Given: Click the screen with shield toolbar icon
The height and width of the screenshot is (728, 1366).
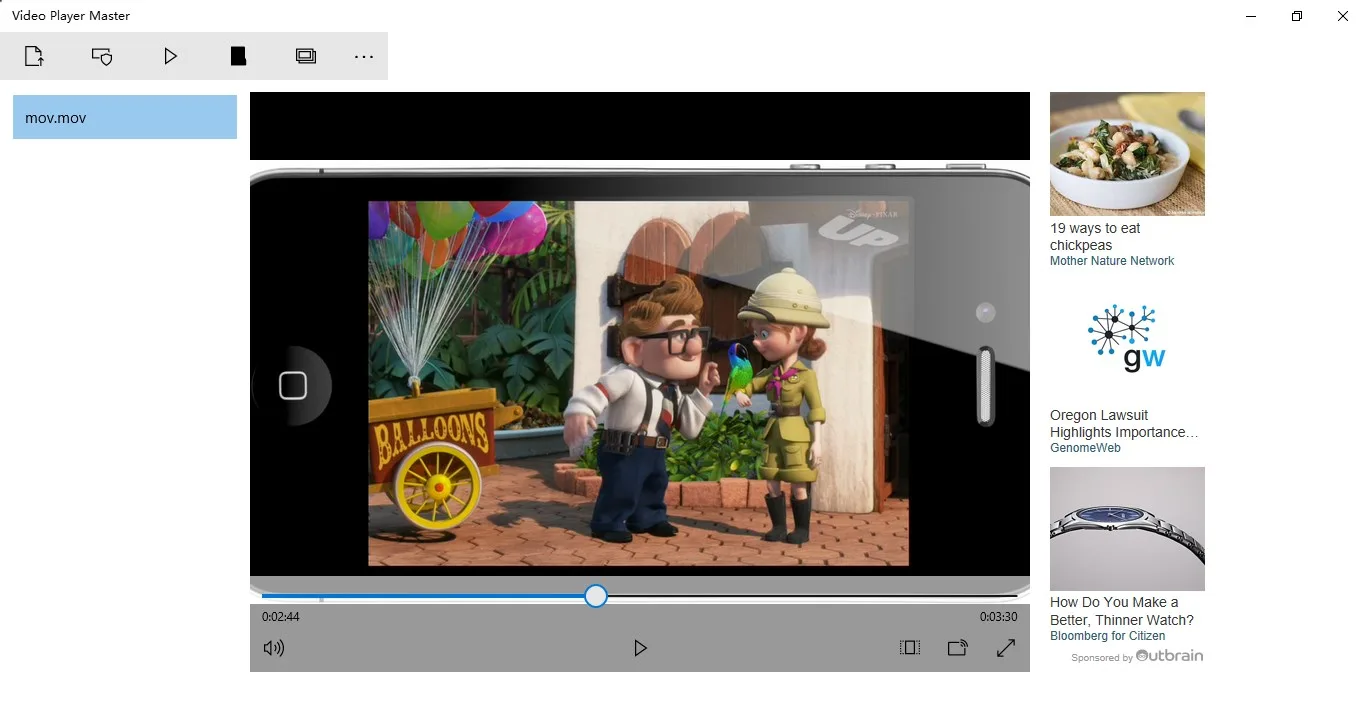Looking at the screenshot, I should (x=102, y=56).
